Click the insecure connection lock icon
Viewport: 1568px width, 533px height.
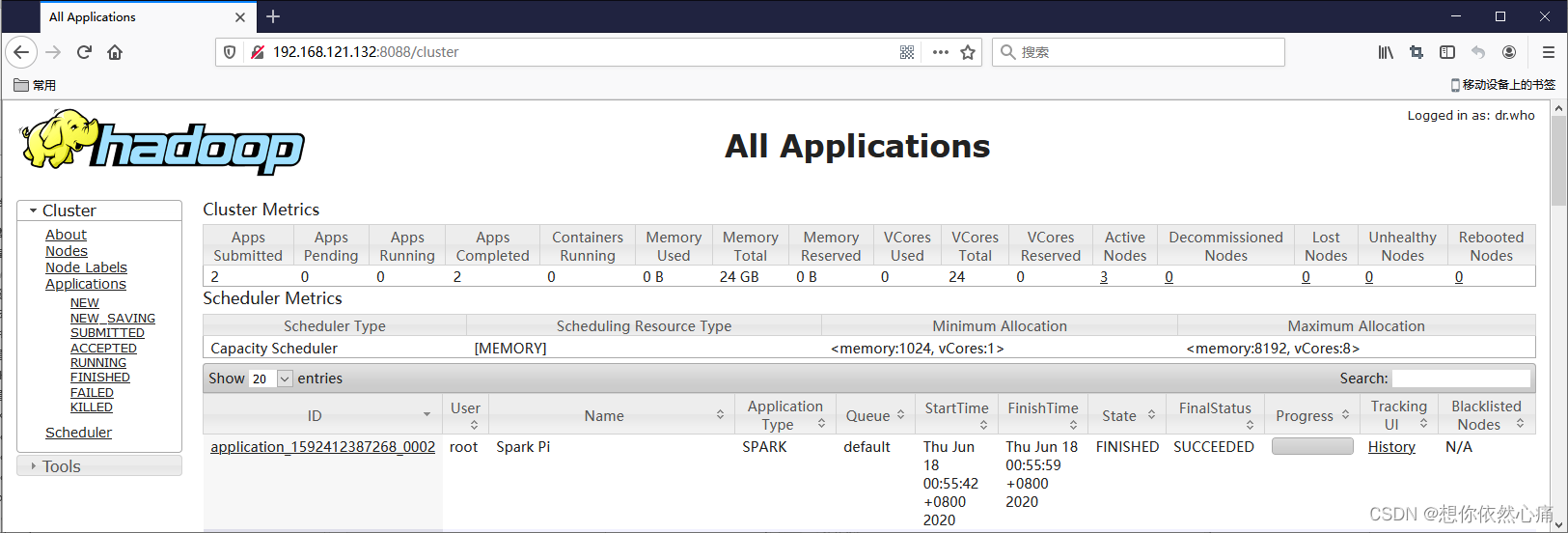258,52
